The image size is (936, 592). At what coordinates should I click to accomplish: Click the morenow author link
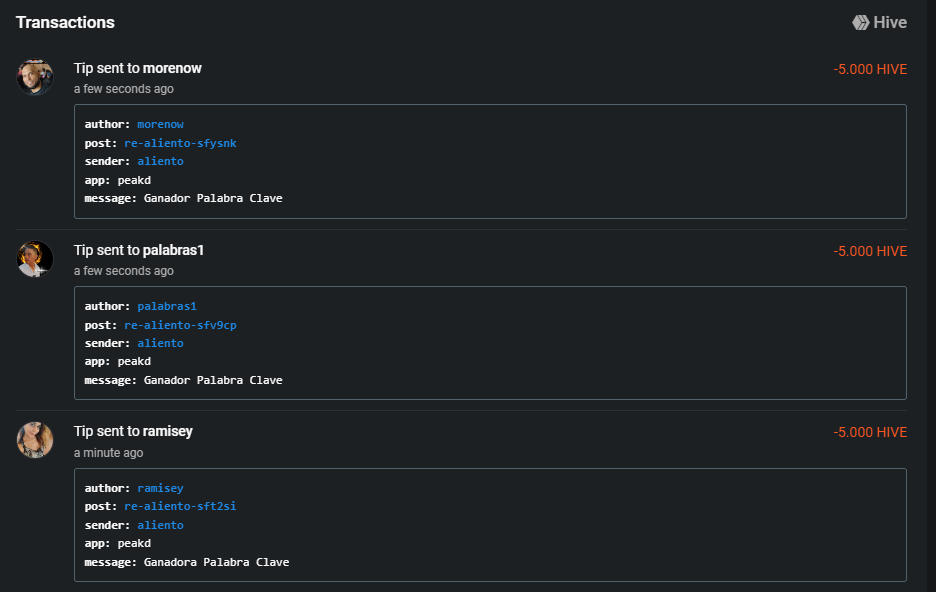(161, 124)
